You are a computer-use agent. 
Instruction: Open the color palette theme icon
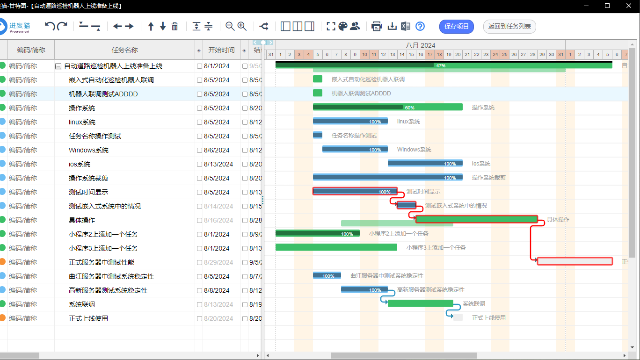pyautogui.click(x=343, y=26)
